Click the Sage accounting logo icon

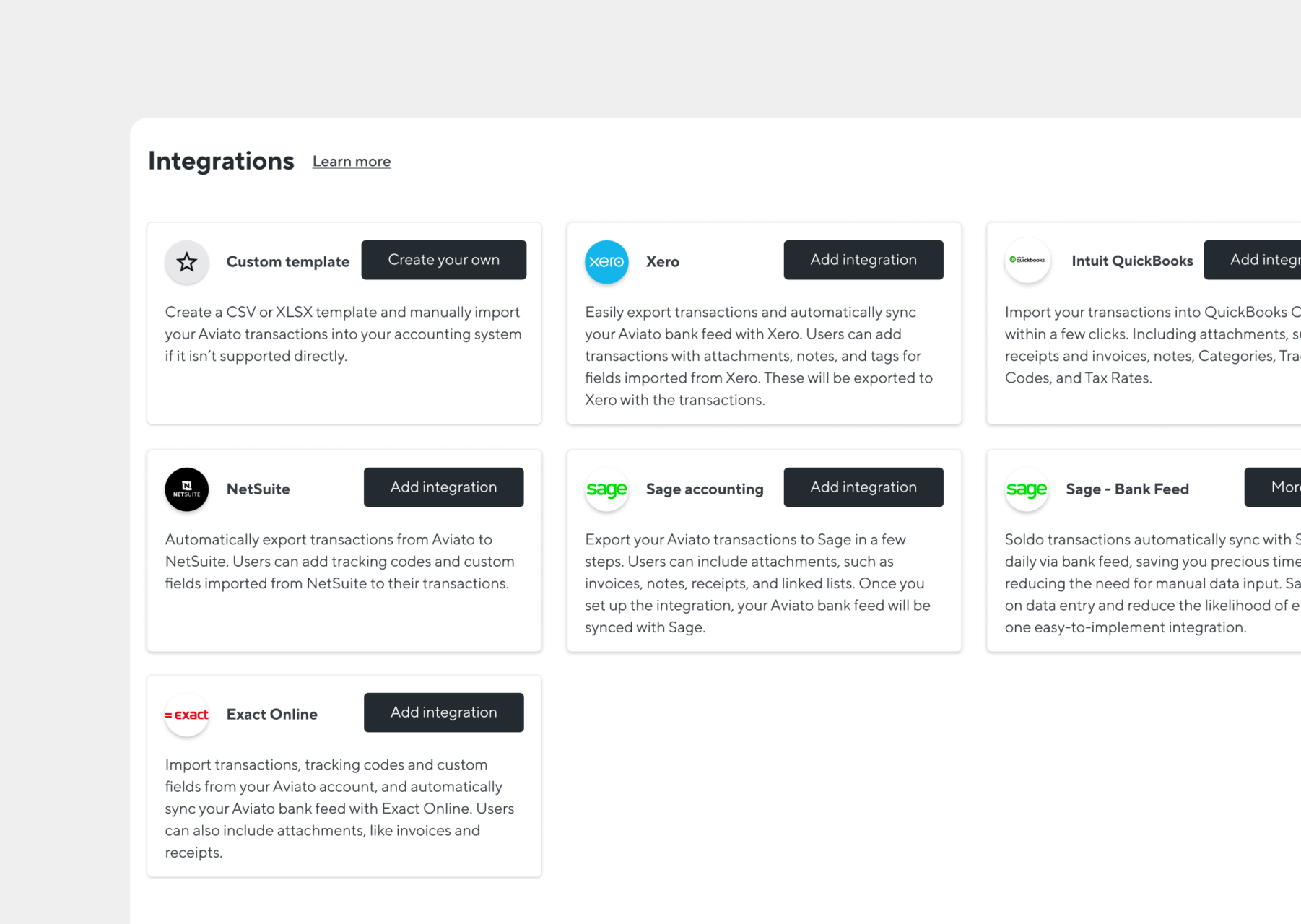[x=606, y=489]
